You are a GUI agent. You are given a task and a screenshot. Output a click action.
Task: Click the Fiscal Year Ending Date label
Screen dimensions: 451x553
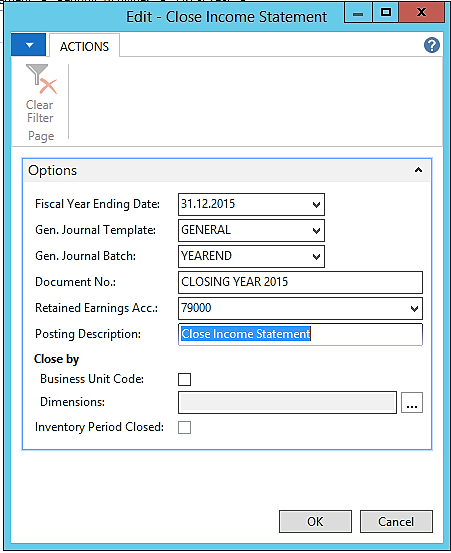98,204
